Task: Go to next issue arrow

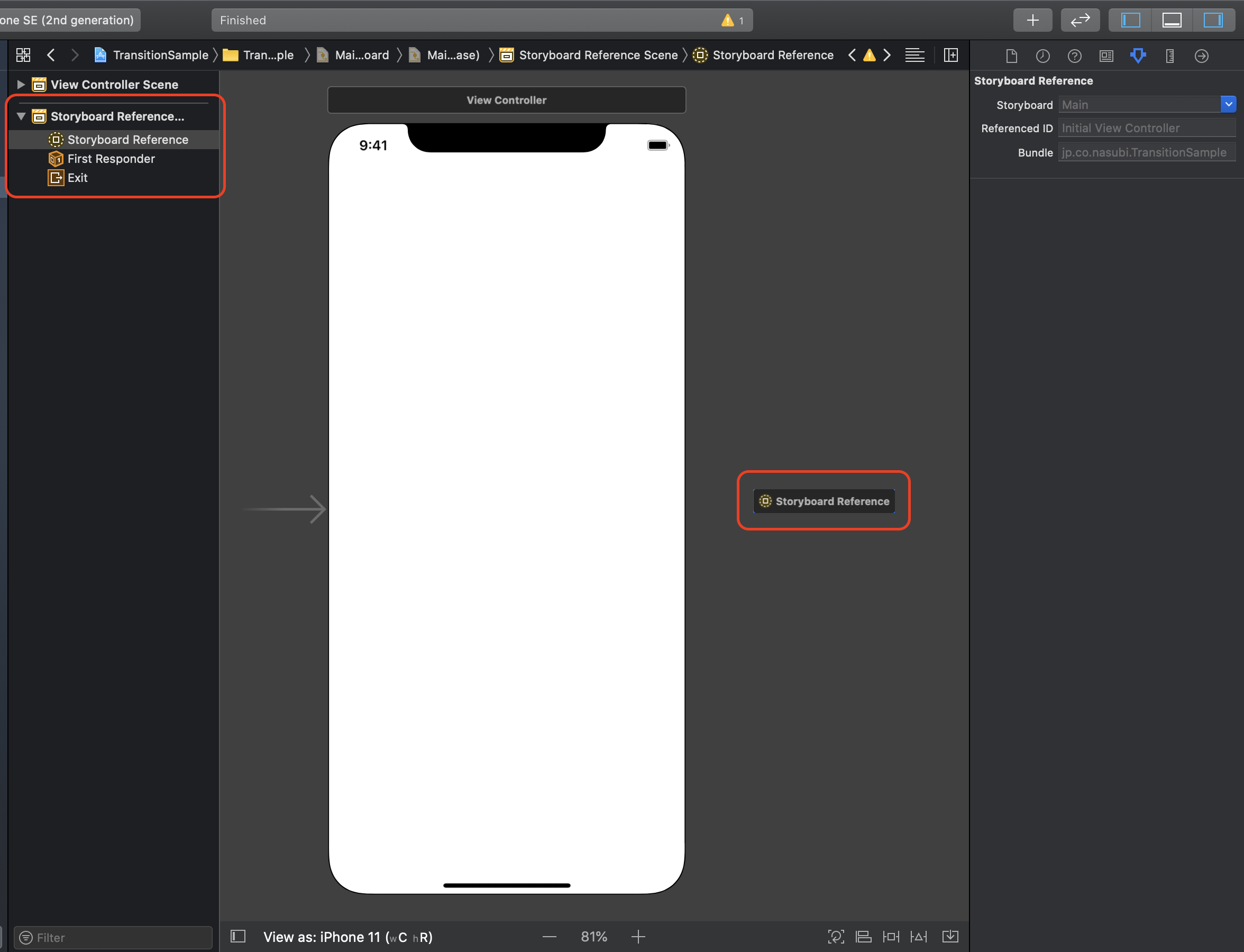Action: pos(887,55)
